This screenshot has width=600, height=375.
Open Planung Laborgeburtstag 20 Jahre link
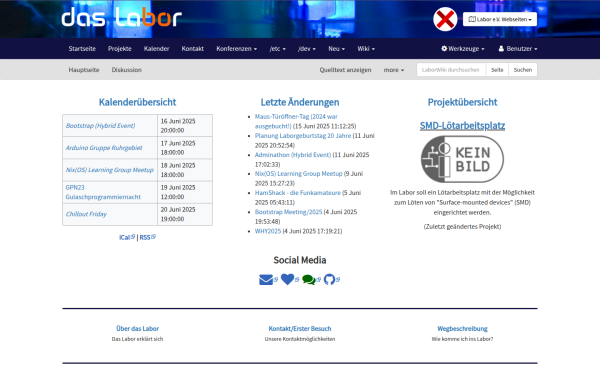coord(303,135)
